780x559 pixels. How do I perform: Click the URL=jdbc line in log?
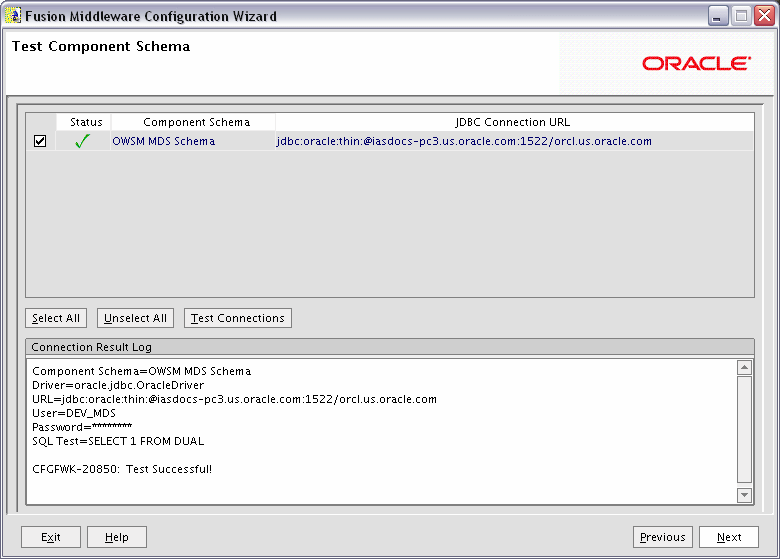point(234,399)
